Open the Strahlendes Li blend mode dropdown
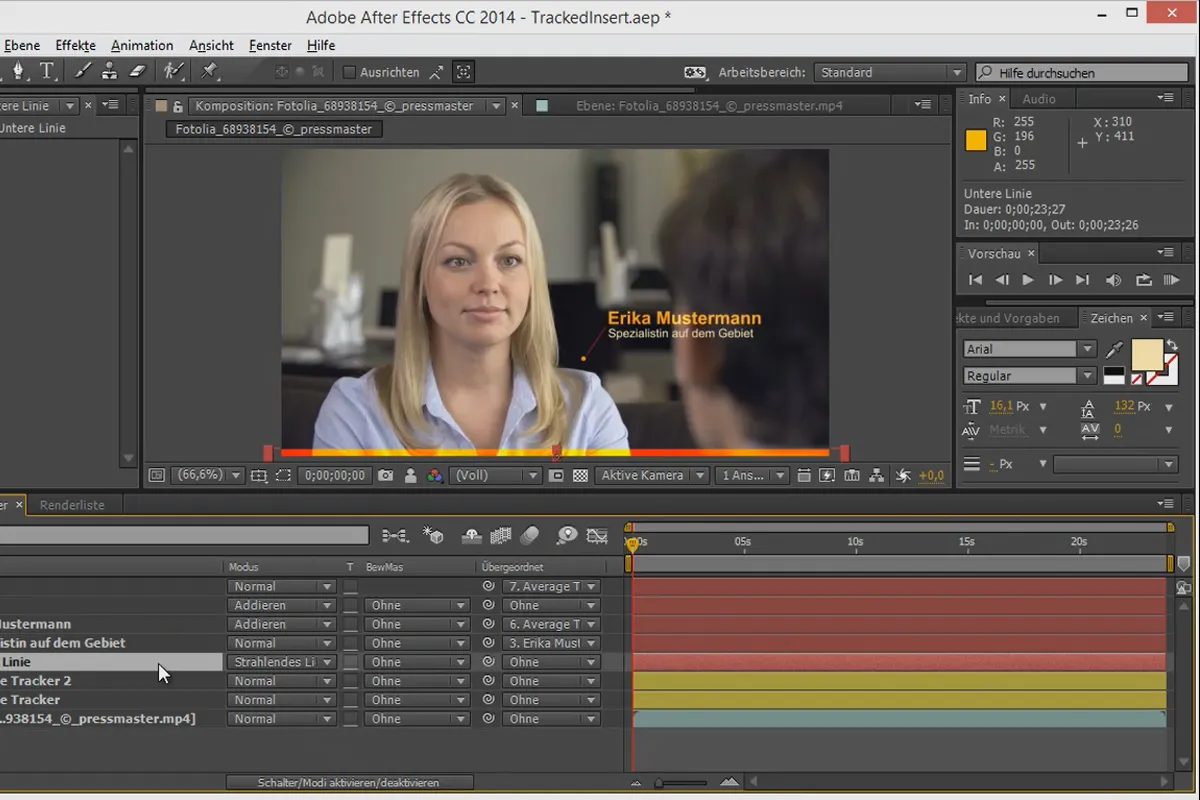The height and width of the screenshot is (800, 1200). click(281, 662)
